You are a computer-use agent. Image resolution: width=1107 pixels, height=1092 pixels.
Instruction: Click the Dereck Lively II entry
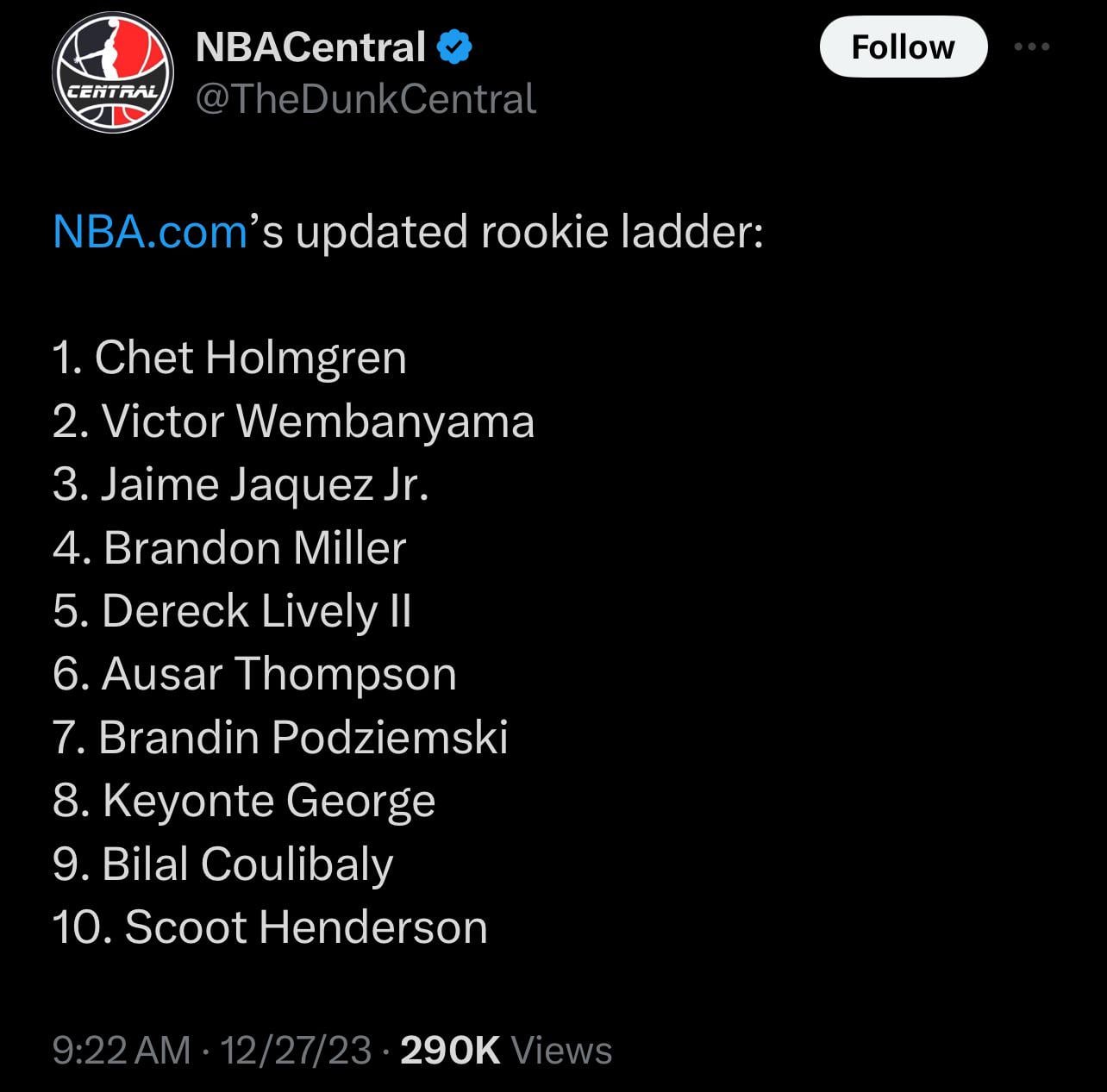point(232,611)
